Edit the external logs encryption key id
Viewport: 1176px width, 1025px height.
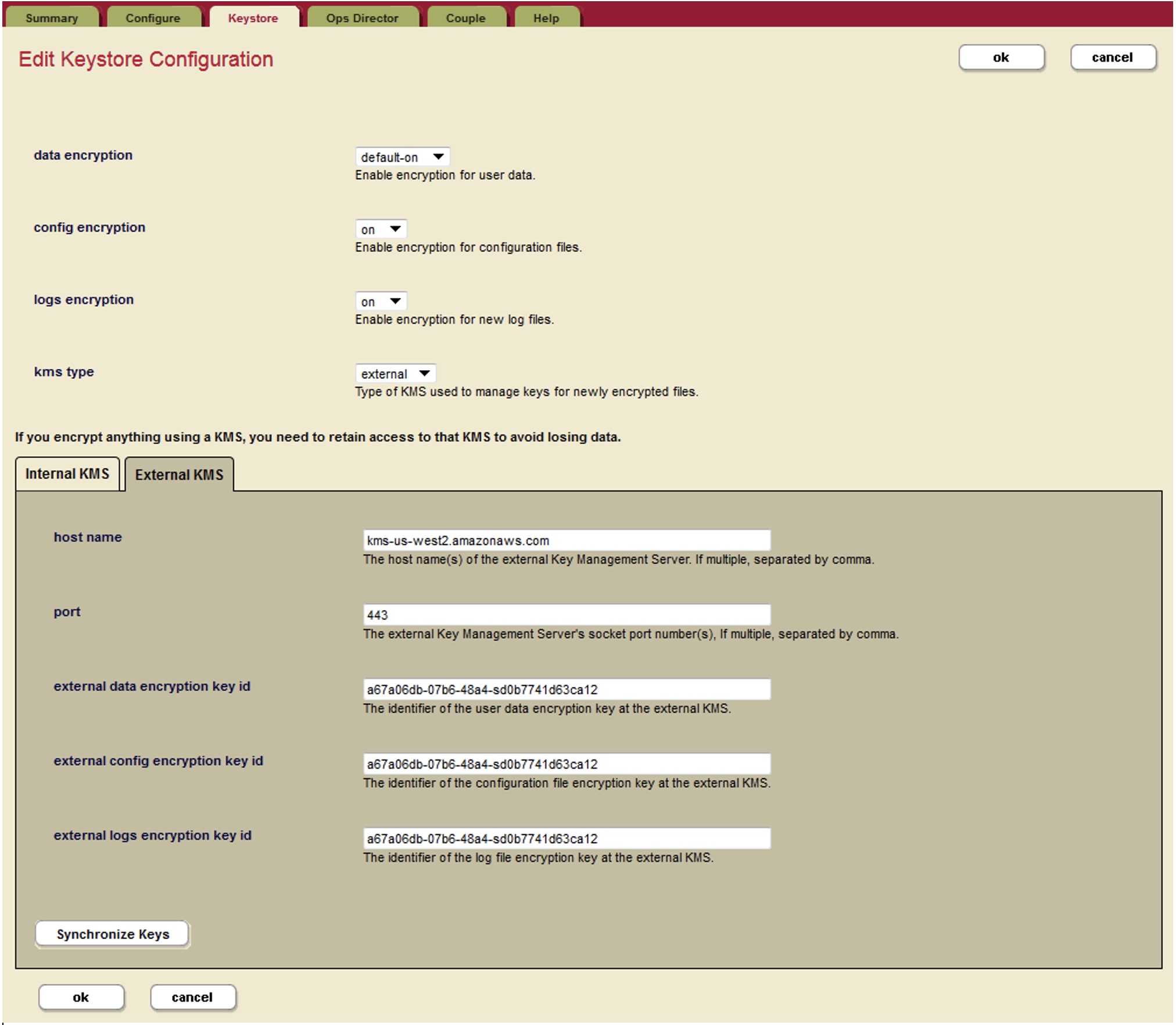point(567,838)
